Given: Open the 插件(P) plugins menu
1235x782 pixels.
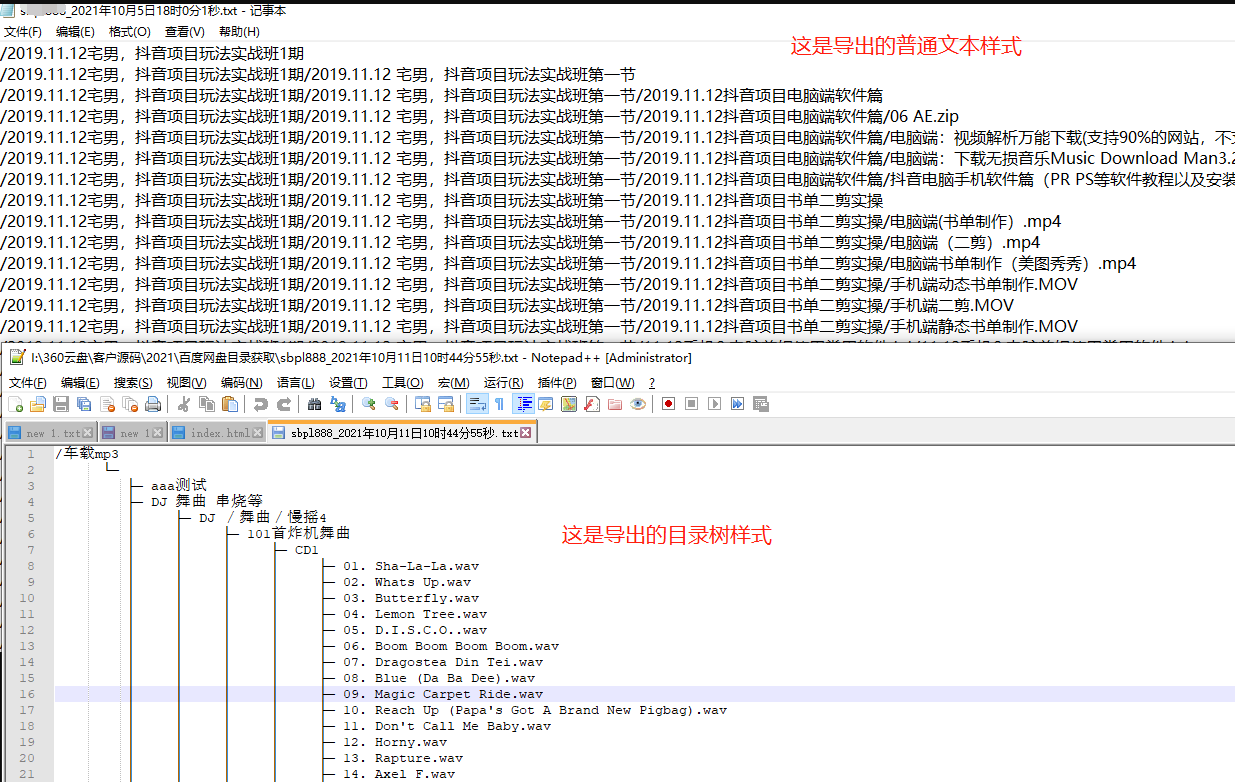Looking at the screenshot, I should coord(557,383).
